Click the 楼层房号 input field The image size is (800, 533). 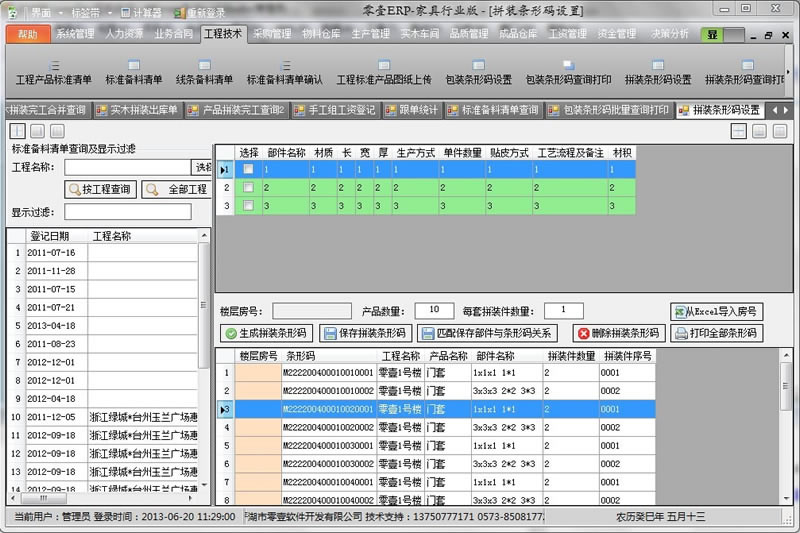click(x=312, y=311)
